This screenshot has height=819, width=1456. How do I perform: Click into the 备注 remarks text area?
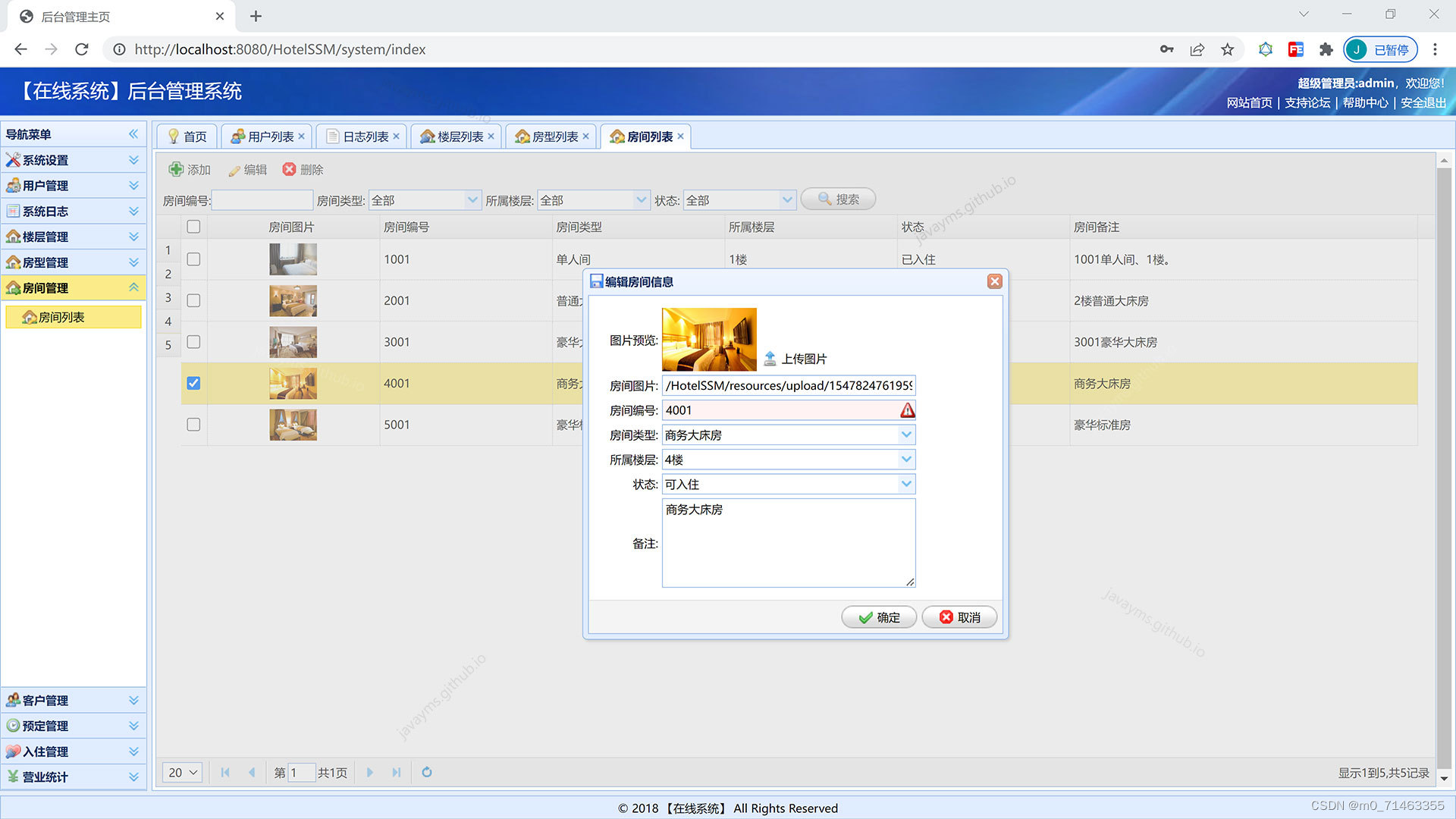(788, 543)
